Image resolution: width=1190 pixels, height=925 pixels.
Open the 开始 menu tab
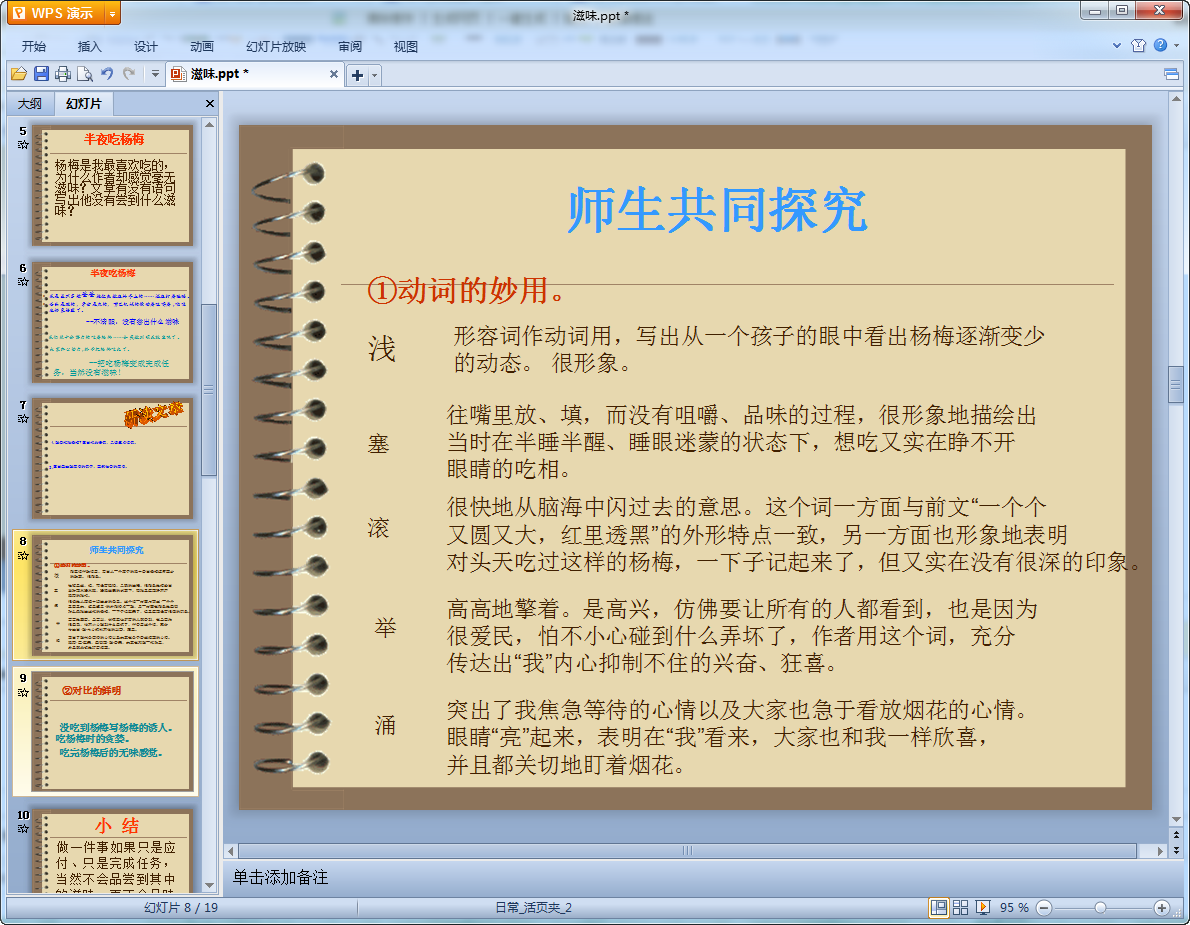point(33,46)
